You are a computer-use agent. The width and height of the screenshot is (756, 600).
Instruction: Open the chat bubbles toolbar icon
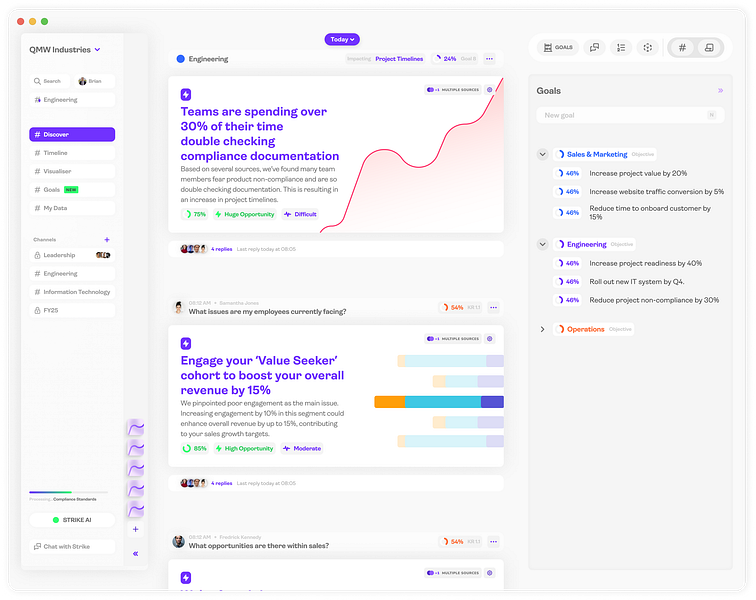point(594,47)
